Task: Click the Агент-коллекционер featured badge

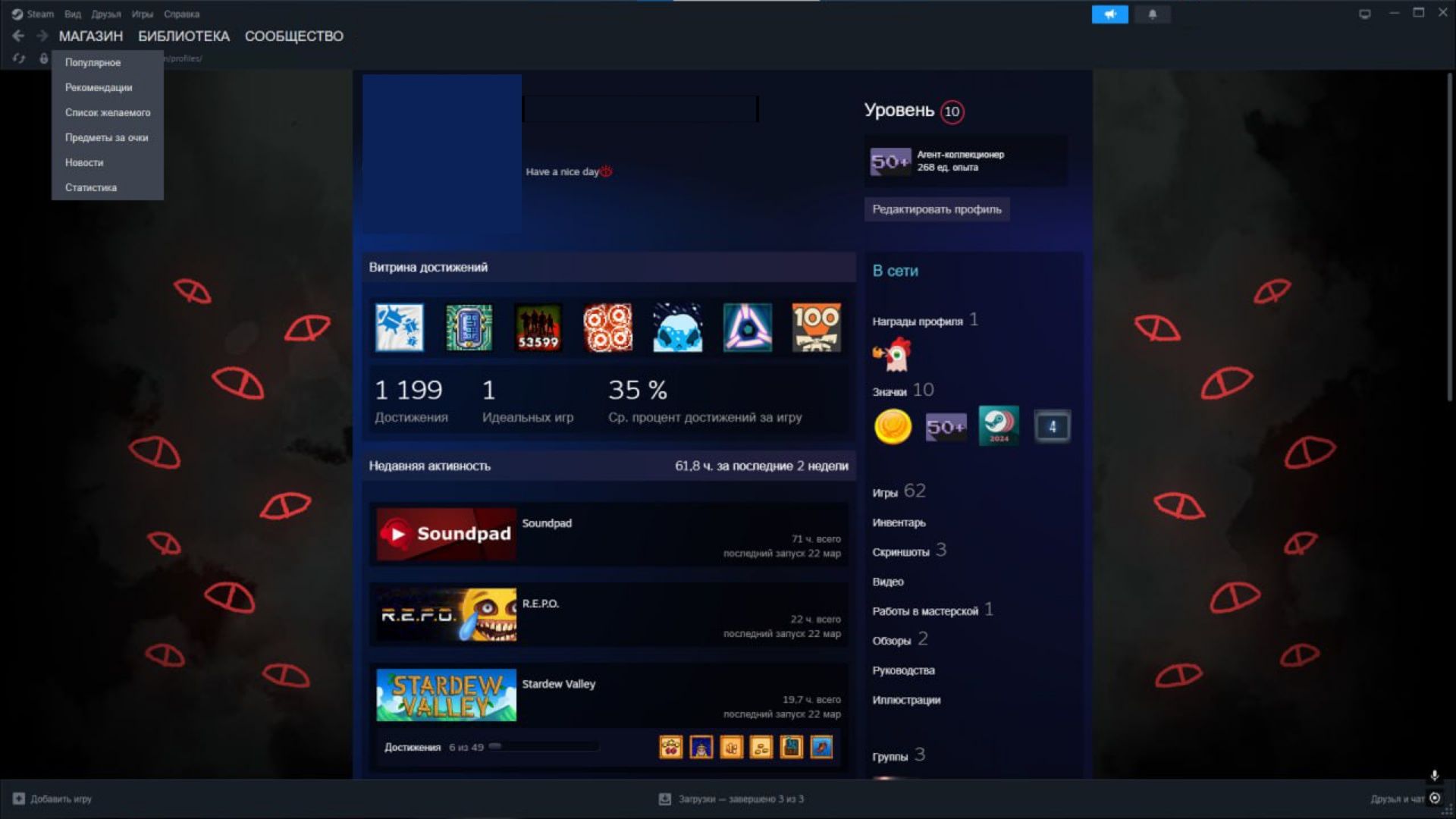Action: pos(965,161)
